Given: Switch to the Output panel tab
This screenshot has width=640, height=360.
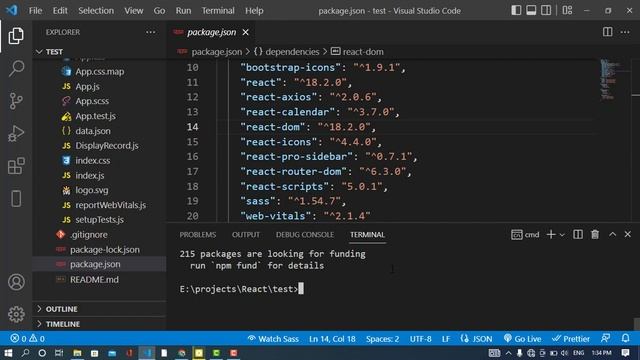Looking at the screenshot, I should coord(246,235).
